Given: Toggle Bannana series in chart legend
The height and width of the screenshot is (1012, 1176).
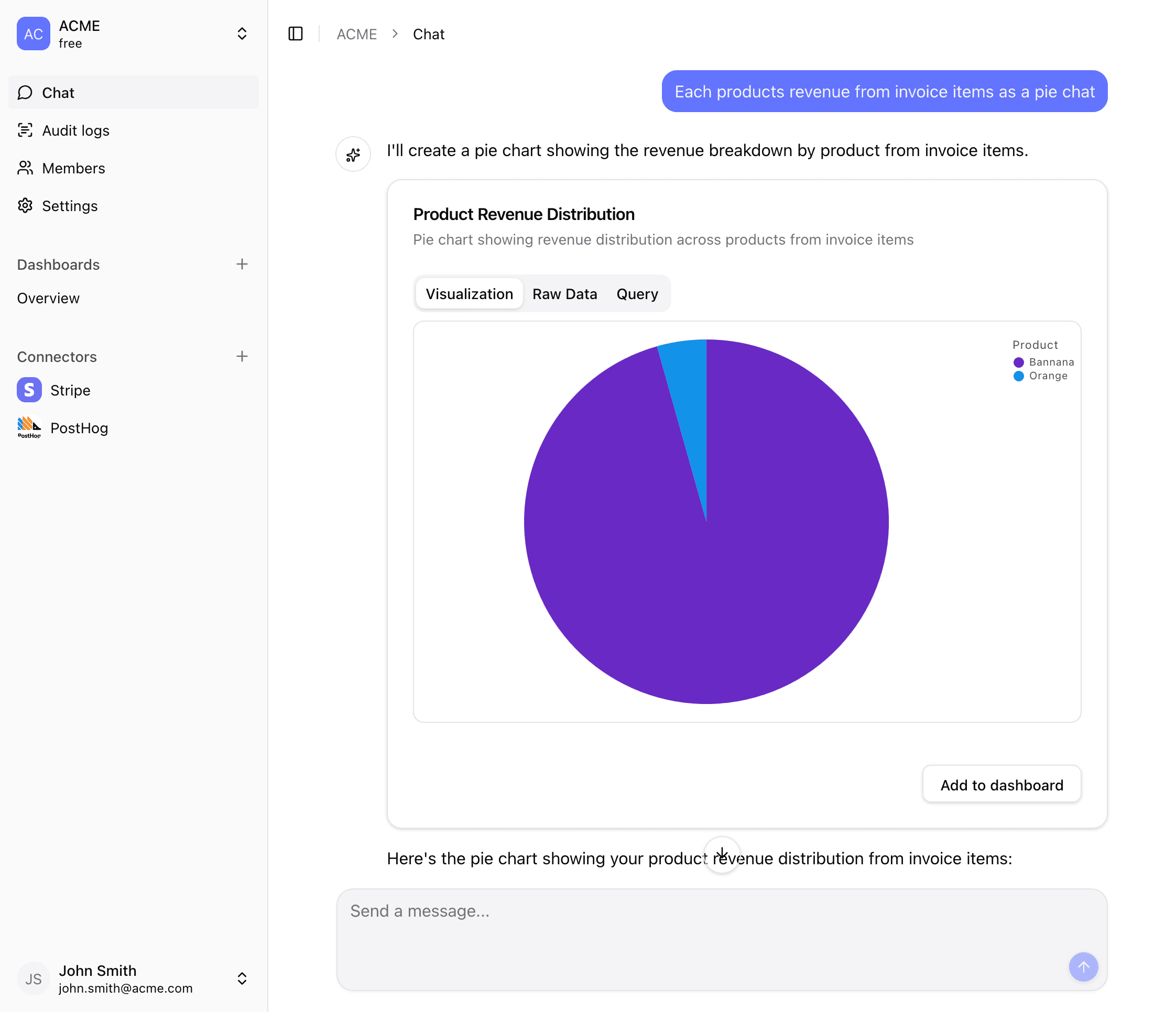Looking at the screenshot, I should [x=1044, y=362].
